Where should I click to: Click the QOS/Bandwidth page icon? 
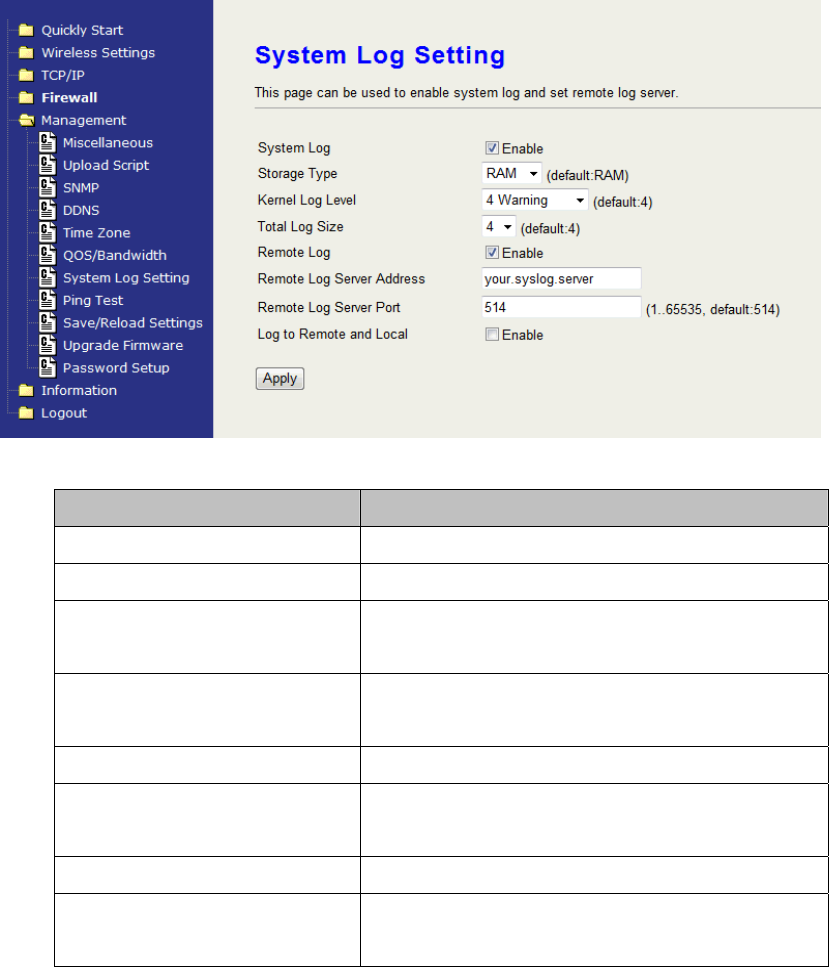point(47,255)
